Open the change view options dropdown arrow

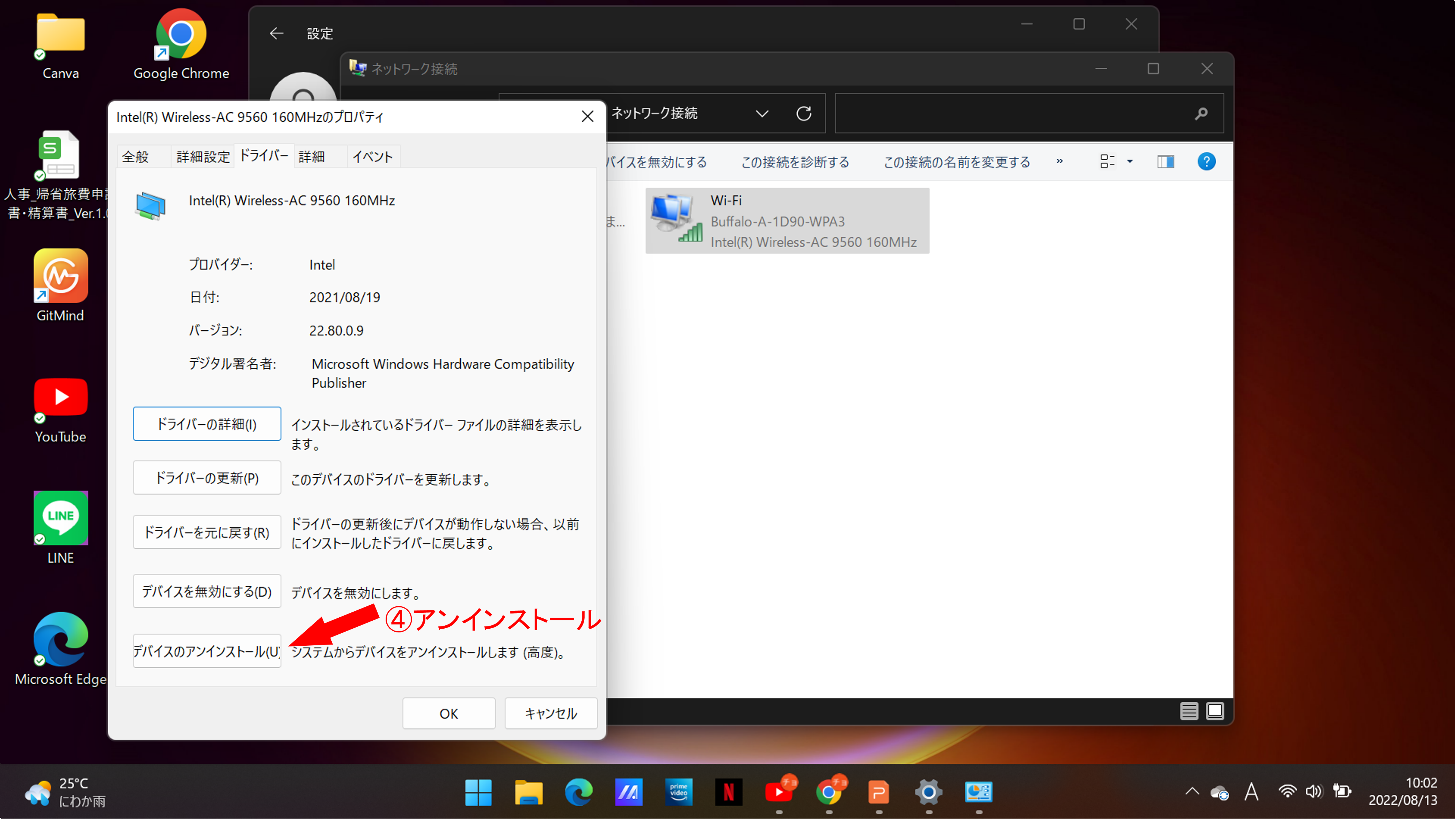pyautogui.click(x=1130, y=162)
